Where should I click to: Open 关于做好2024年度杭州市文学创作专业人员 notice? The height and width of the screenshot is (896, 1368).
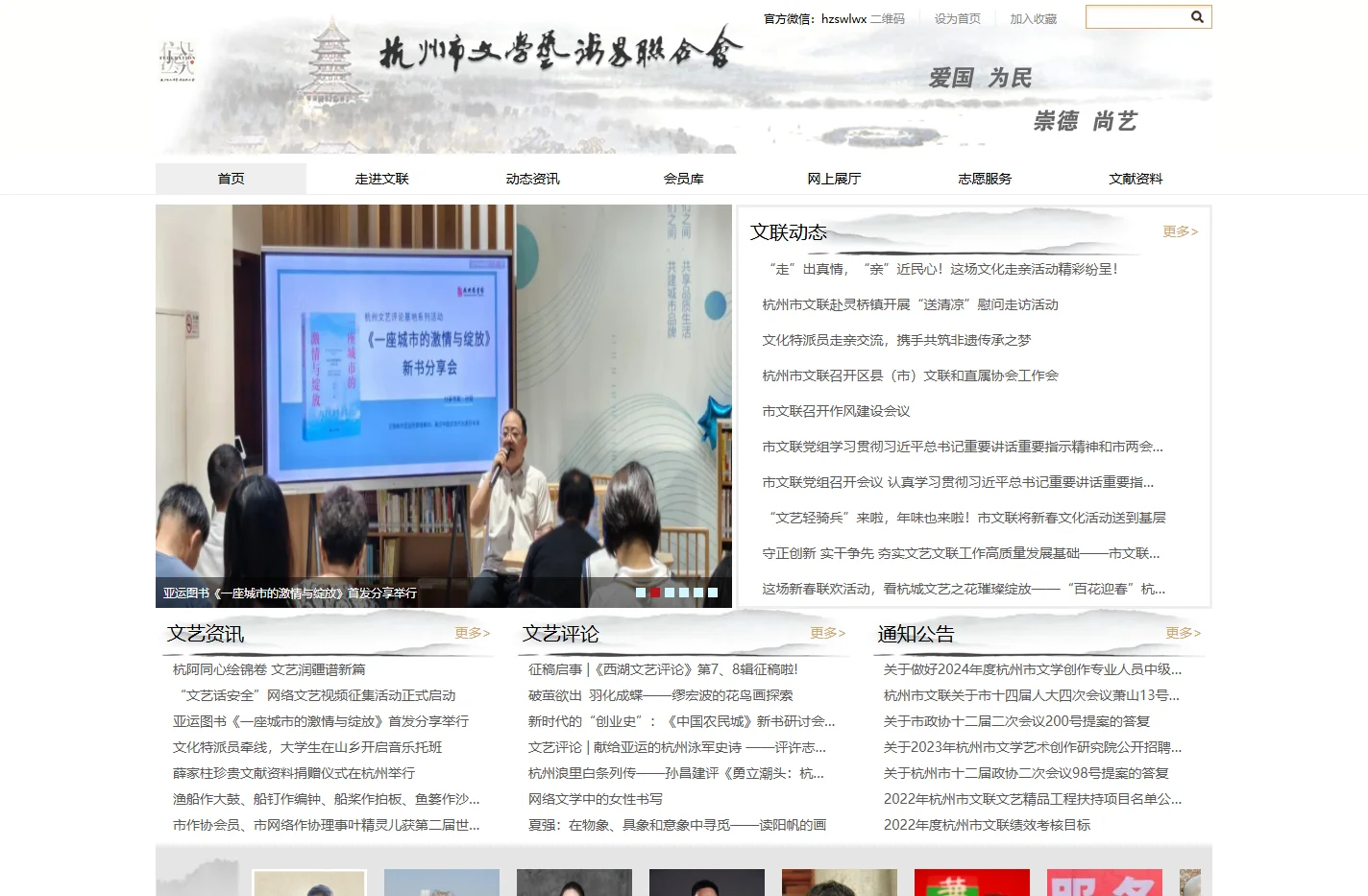click(x=1033, y=669)
